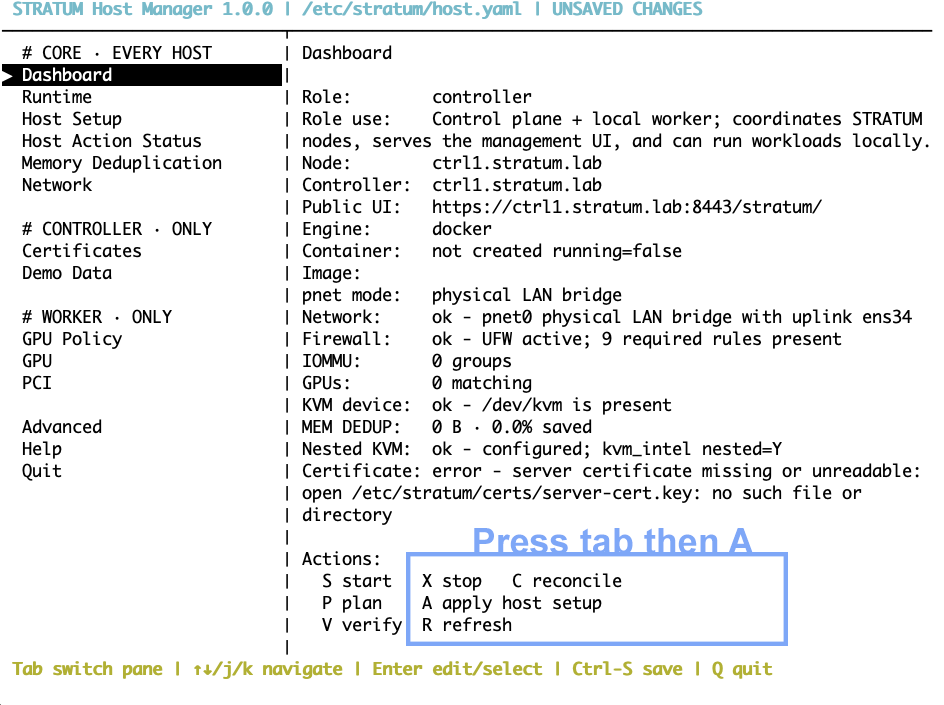Click the 'Ctrl-S save' footer hint
Screen dimensions: 944x705
pos(627,669)
